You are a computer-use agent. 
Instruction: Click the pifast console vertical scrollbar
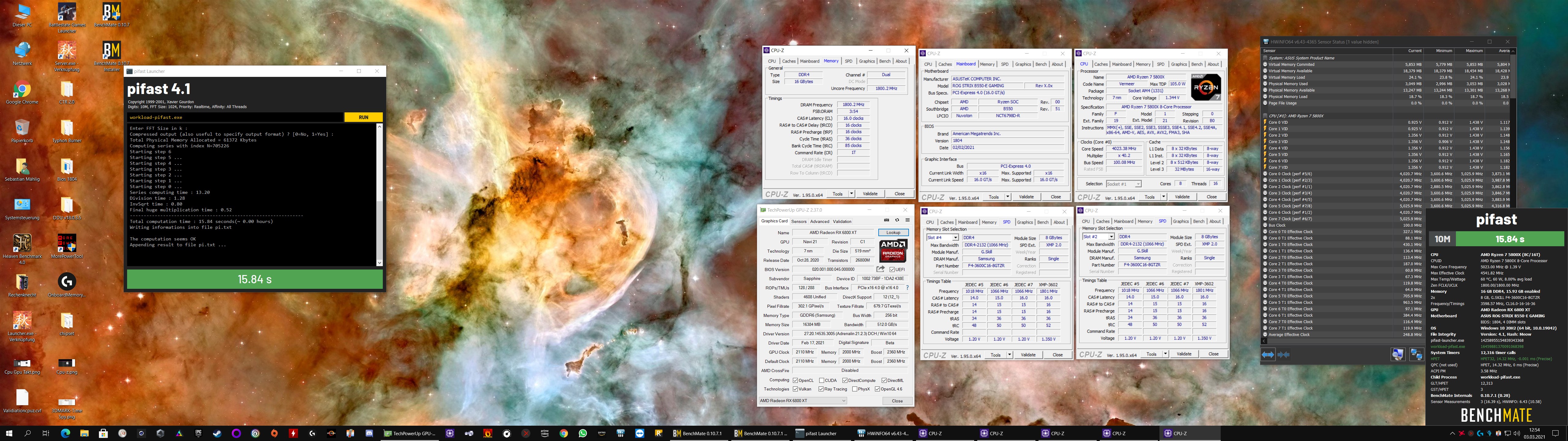pyautogui.click(x=380, y=195)
